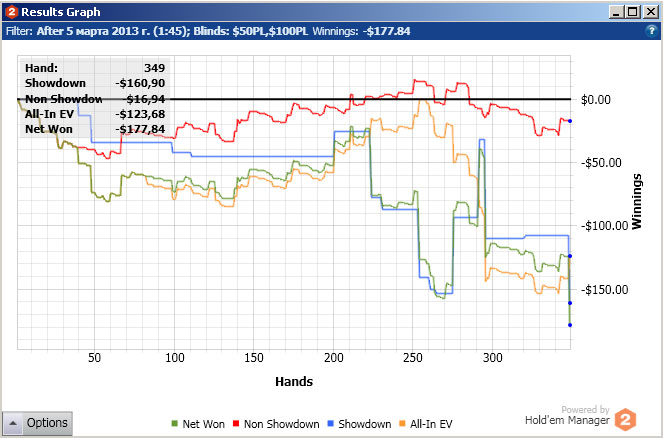Expand the Options panel arrow
This screenshot has height=438, width=663.
pyautogui.click(x=13, y=423)
